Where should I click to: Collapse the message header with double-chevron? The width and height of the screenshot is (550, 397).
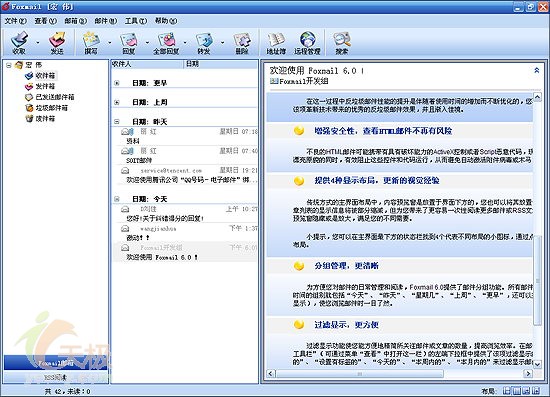point(536,70)
